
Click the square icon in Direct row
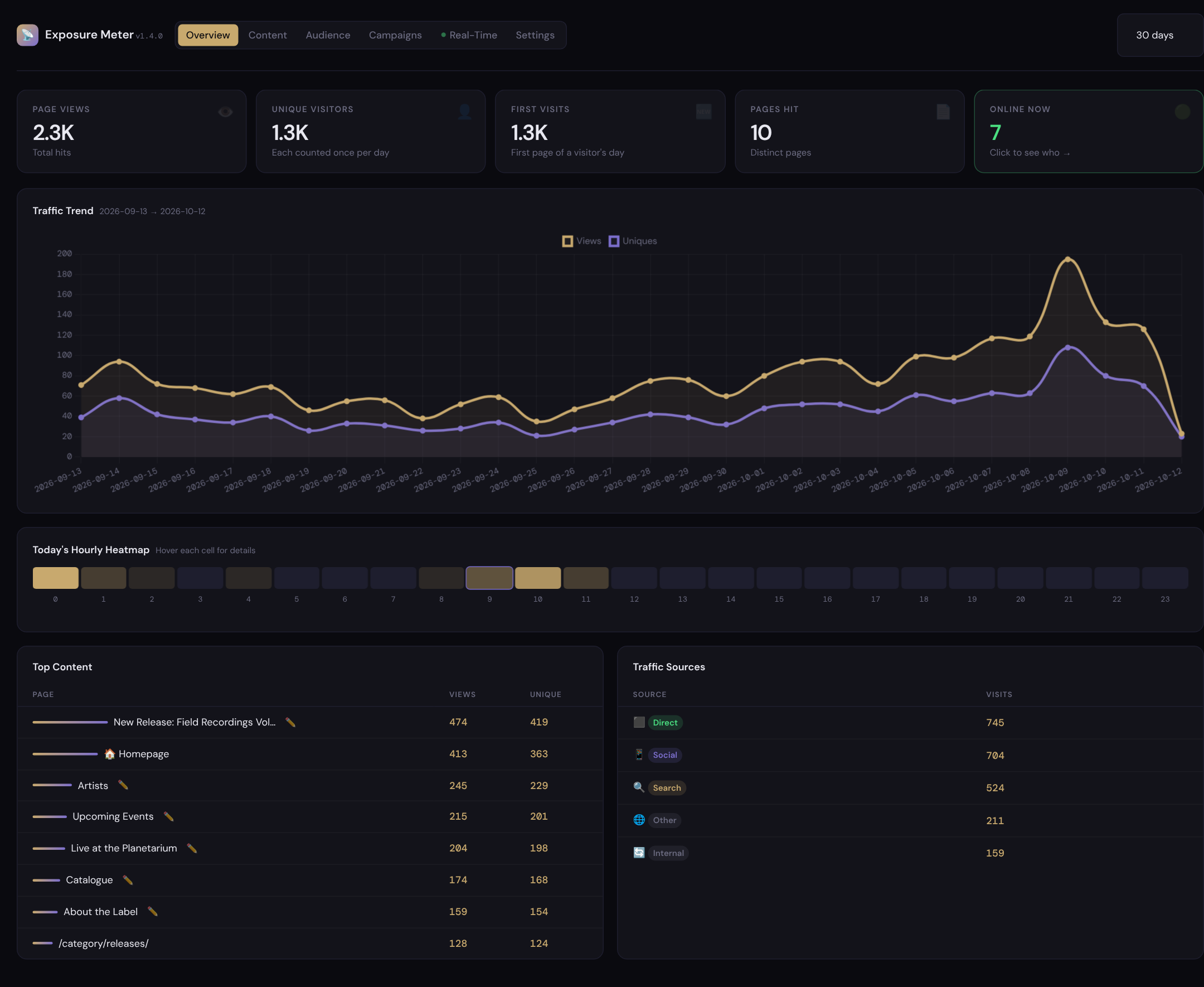639,722
